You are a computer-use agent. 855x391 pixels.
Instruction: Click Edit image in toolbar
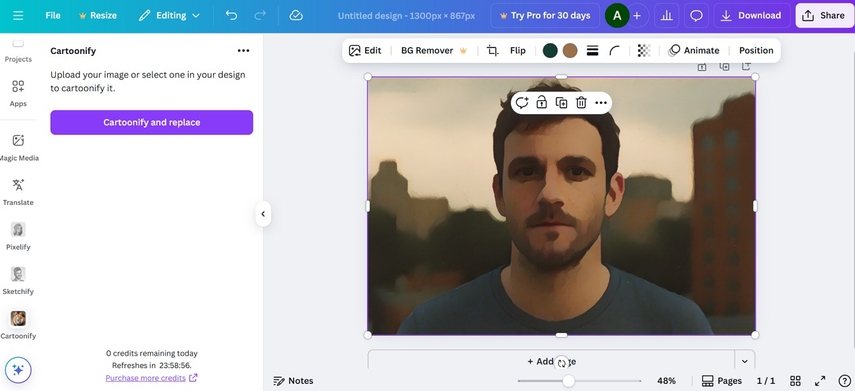(x=365, y=50)
